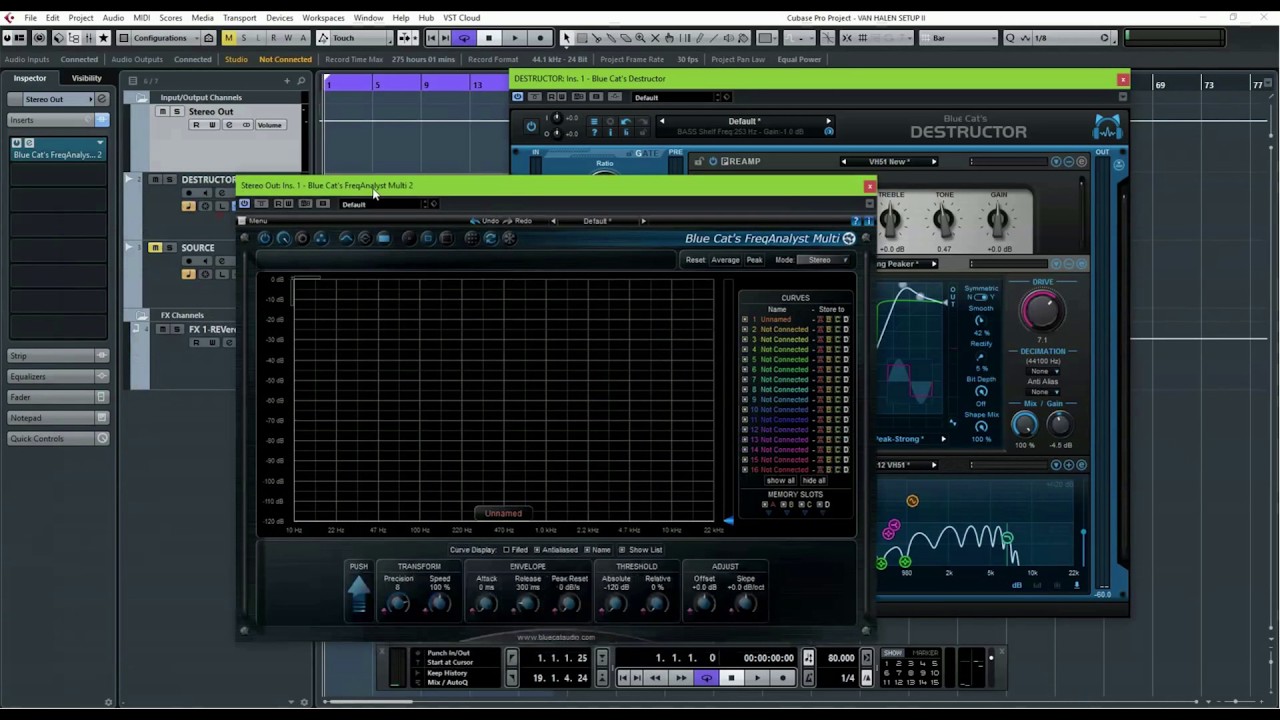The image size is (1280, 720).
Task: Click the Reset button in FreqAnalyst
Action: (695, 260)
